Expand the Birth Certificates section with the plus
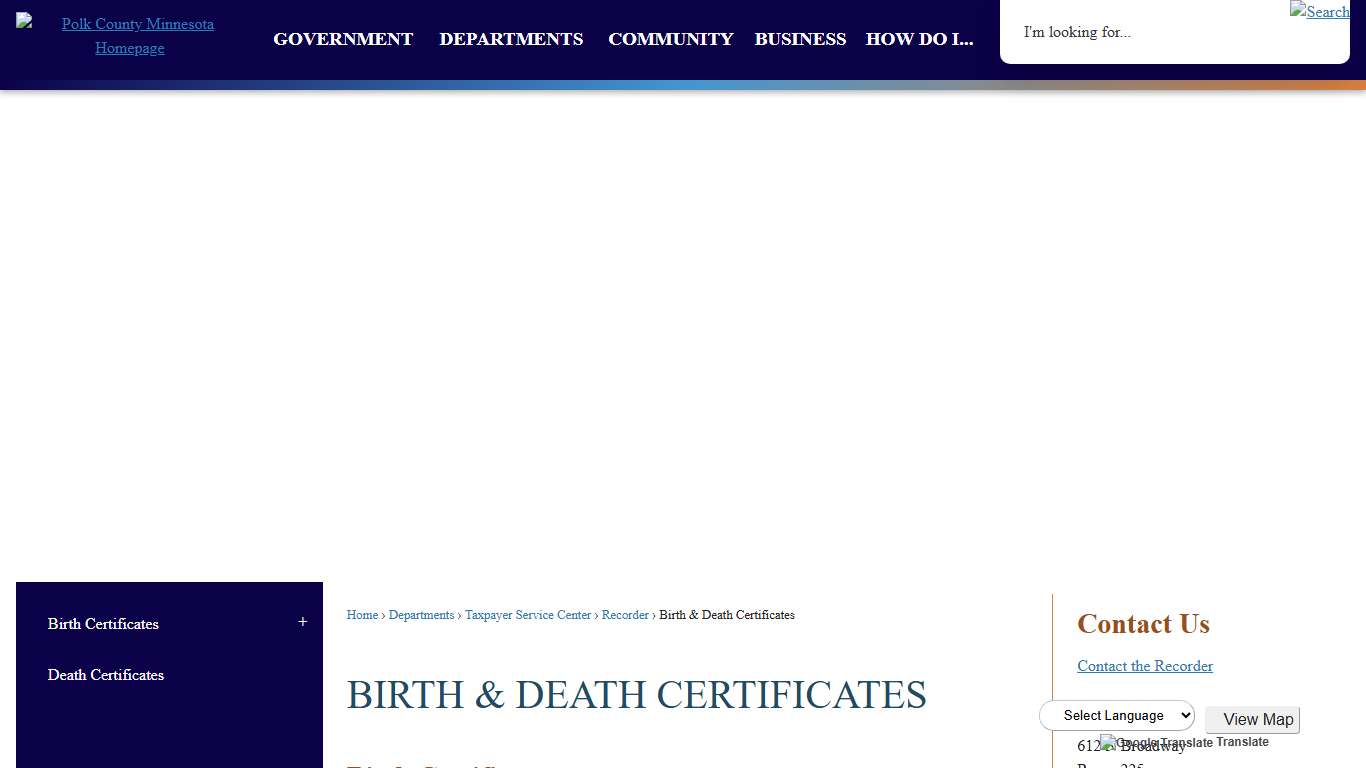The height and width of the screenshot is (768, 1366). coord(302,621)
